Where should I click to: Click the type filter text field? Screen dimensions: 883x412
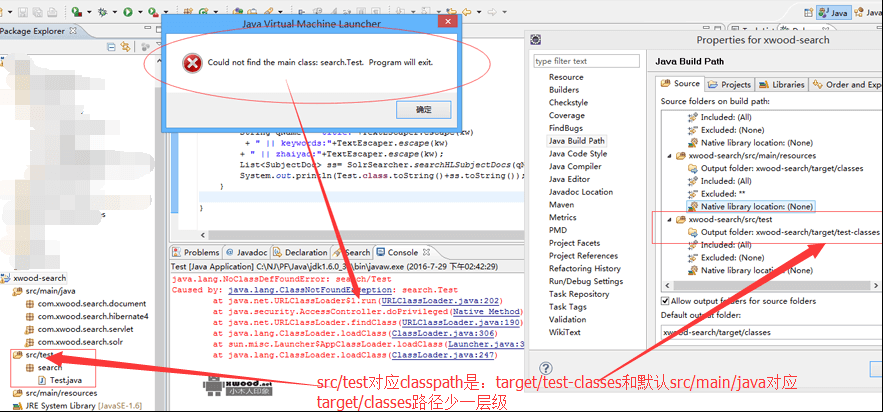pyautogui.click(x=586, y=61)
